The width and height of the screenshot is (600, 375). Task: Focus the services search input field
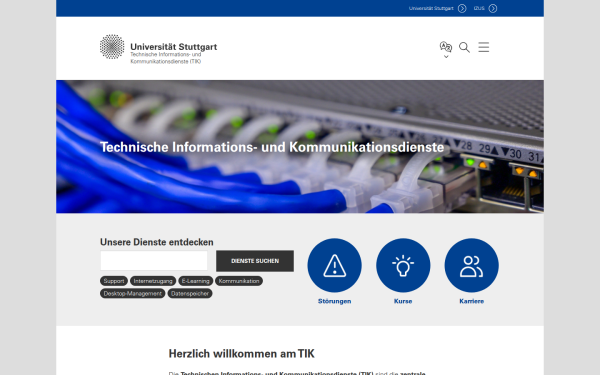(154, 261)
